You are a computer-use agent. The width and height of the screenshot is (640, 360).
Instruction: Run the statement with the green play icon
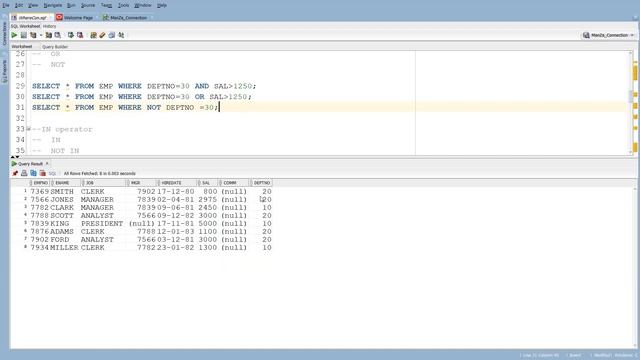click(x=14, y=36)
